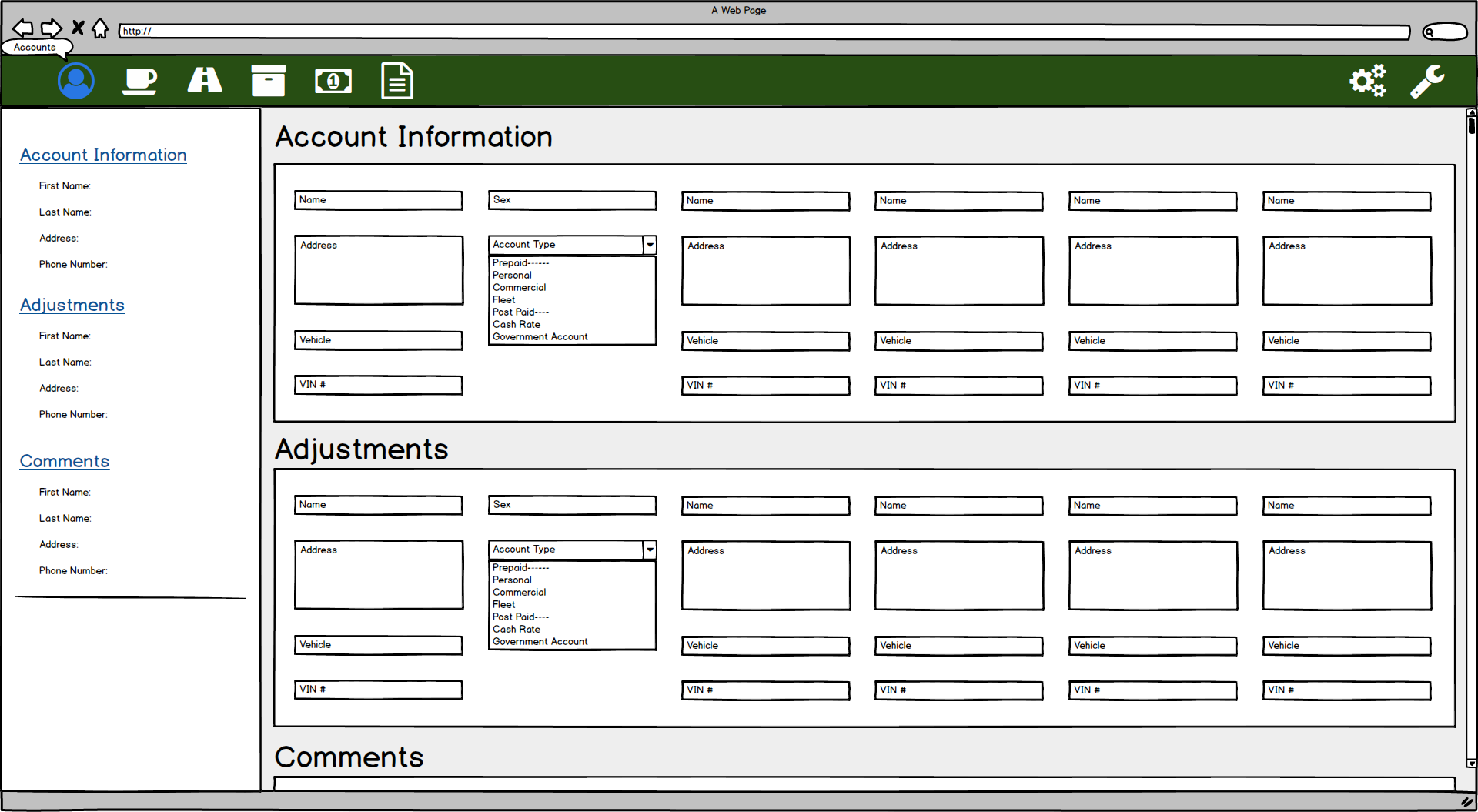The width and height of the screenshot is (1478, 812).
Task: Select Commercial in Account Information type list
Action: (519, 287)
